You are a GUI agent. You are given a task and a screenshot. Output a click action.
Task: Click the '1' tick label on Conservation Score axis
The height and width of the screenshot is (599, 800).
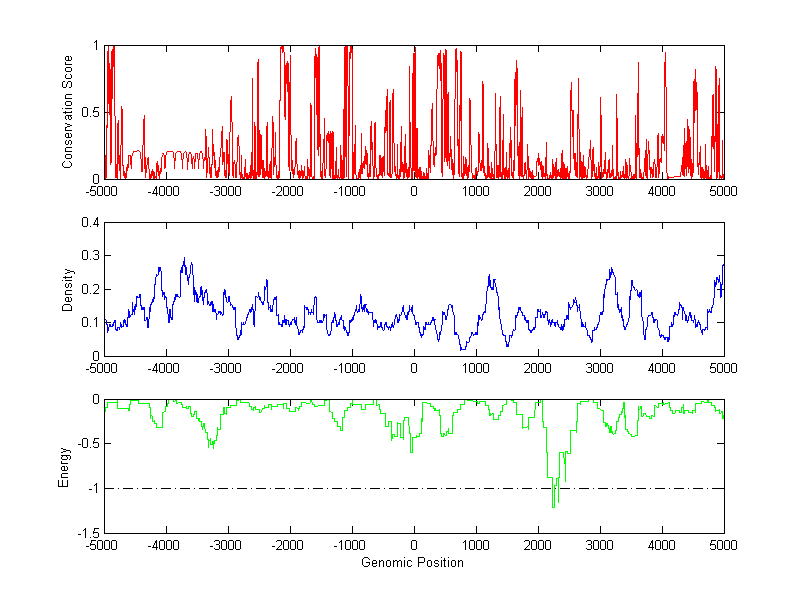[x=95, y=46]
